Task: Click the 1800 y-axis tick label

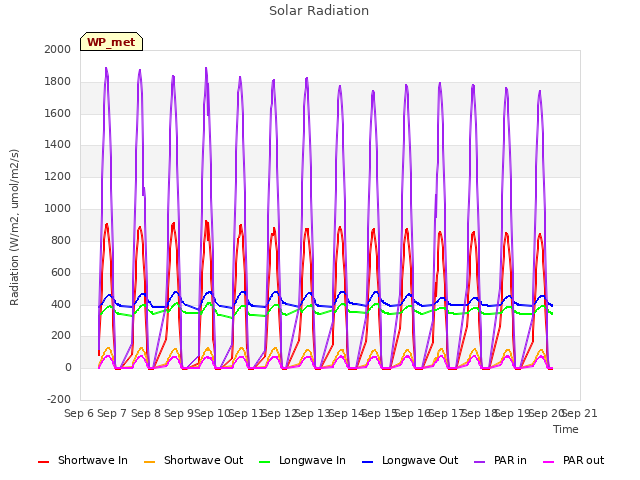Action: [x=58, y=82]
